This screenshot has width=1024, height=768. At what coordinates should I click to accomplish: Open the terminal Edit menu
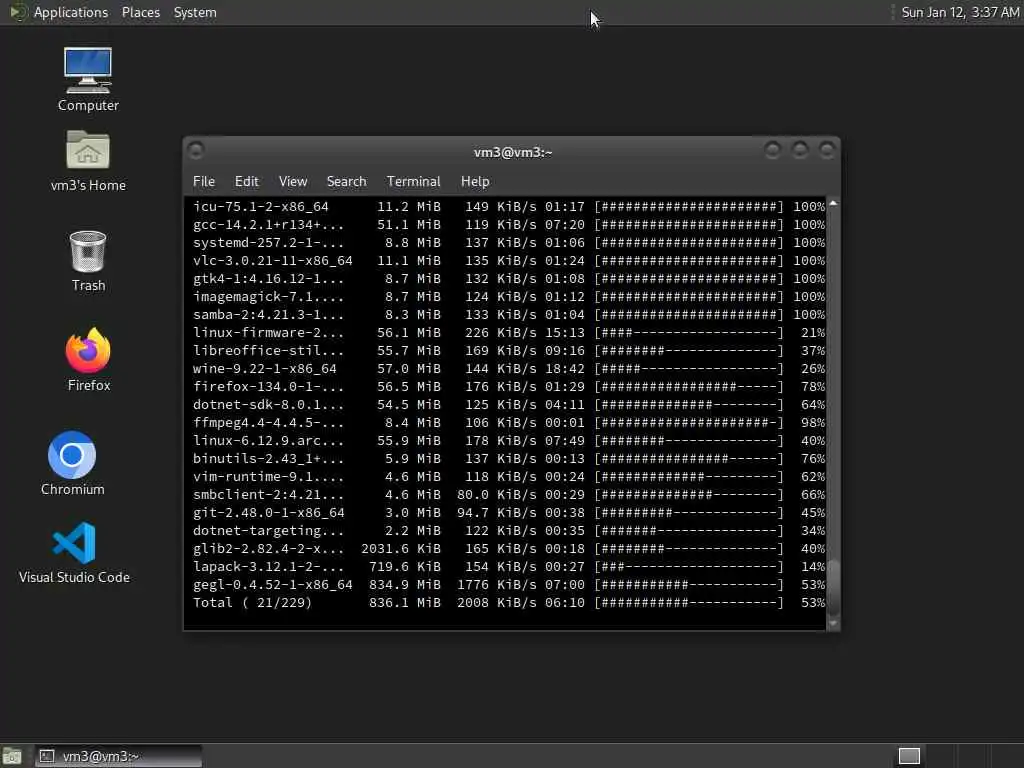click(246, 182)
